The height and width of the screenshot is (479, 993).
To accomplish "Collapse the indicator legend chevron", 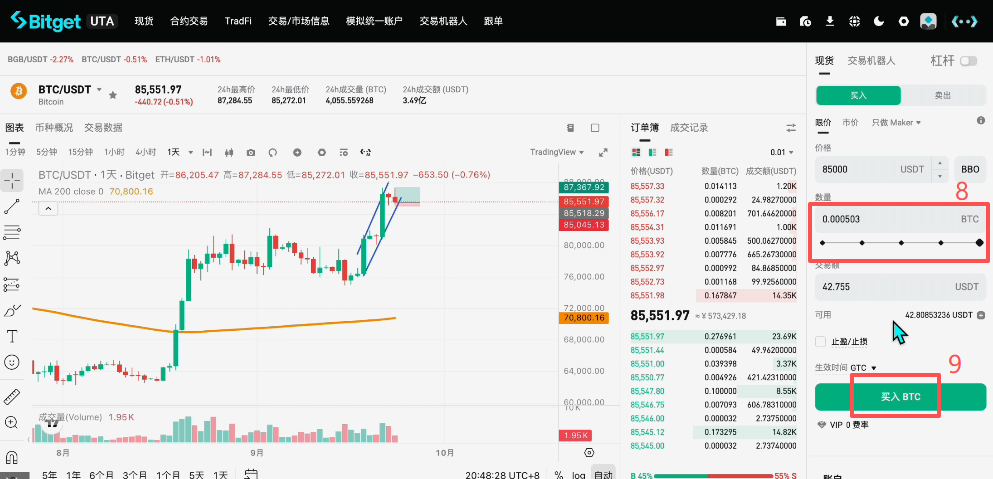I will (x=49, y=208).
